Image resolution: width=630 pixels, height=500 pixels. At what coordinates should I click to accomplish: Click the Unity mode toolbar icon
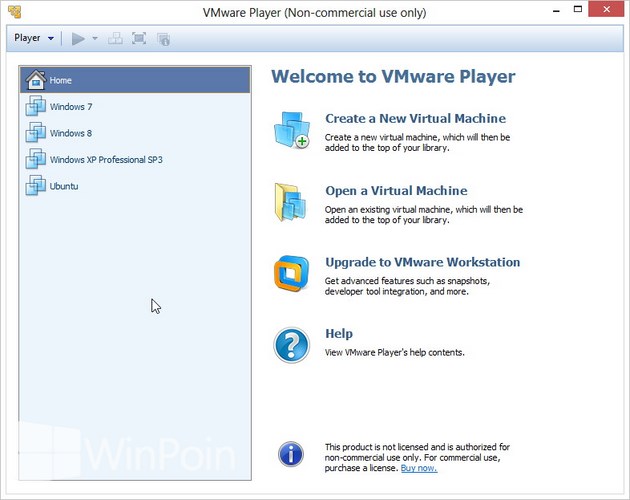coord(164,39)
